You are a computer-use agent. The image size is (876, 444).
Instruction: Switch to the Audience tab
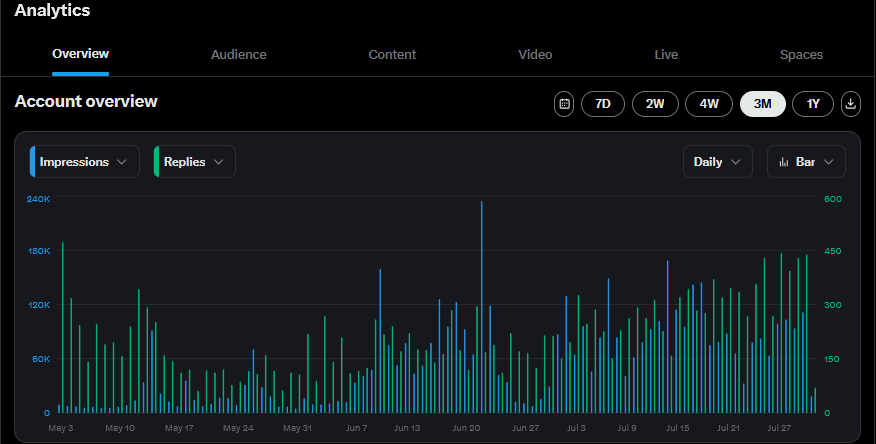(x=239, y=55)
